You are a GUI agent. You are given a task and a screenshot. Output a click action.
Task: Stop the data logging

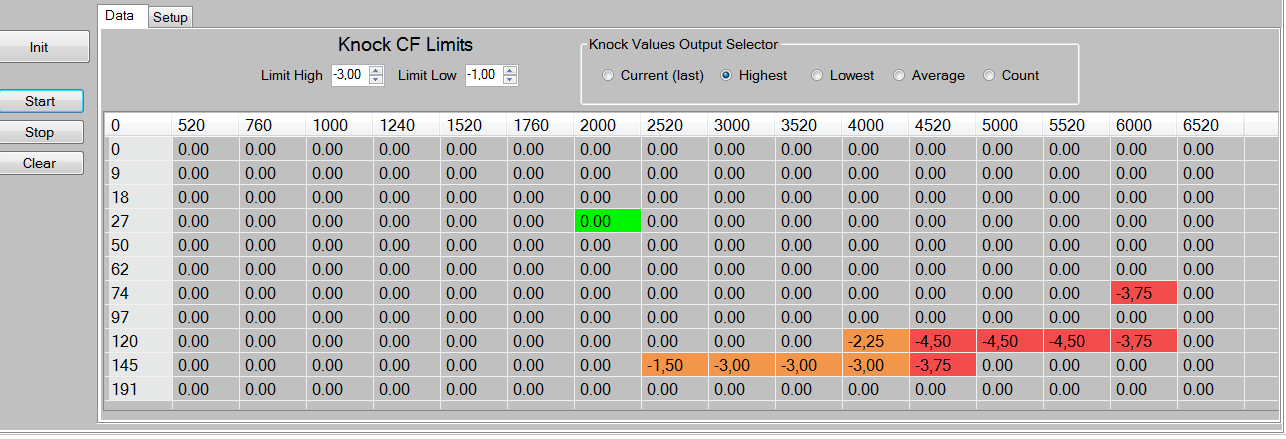tap(40, 132)
